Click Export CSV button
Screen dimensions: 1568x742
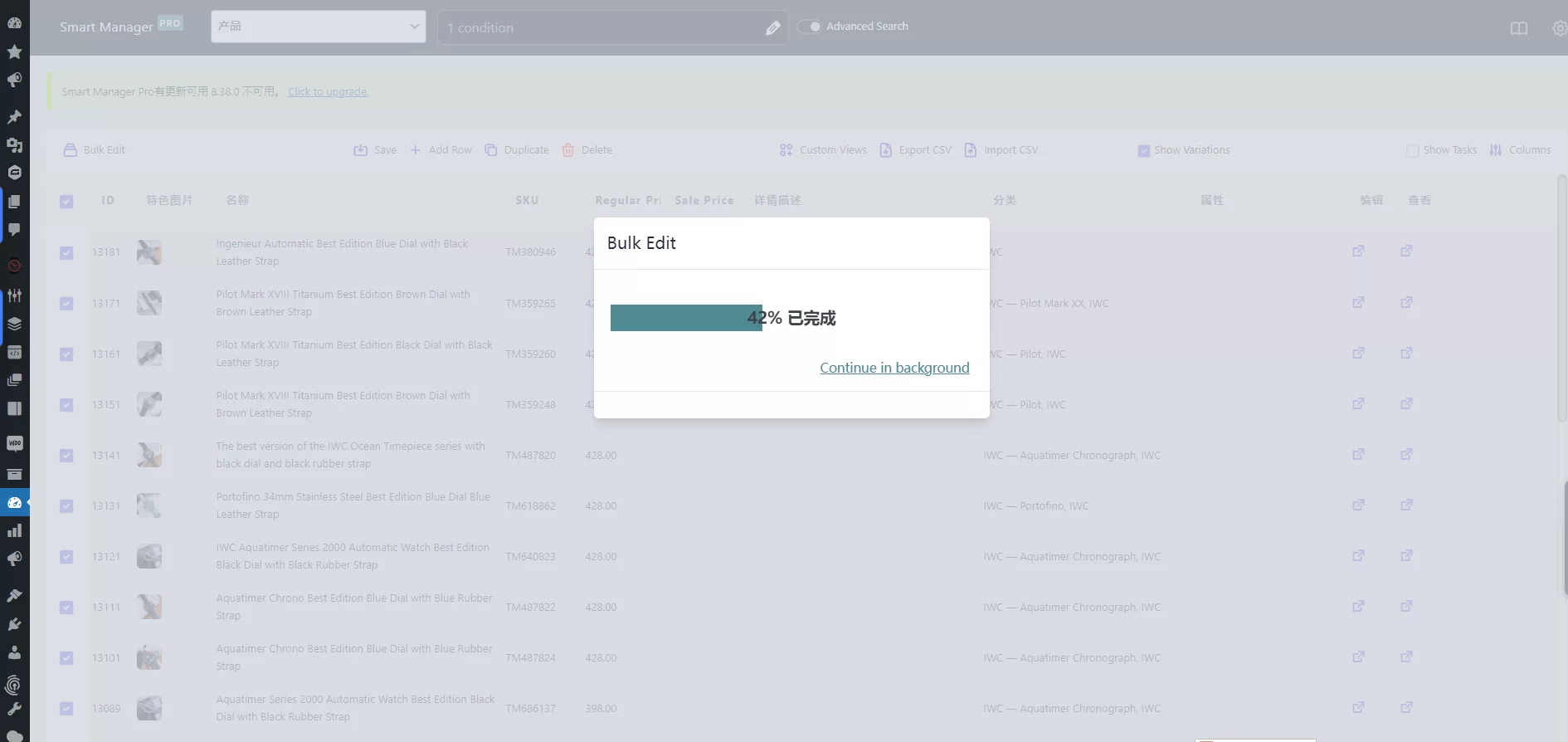coord(916,150)
